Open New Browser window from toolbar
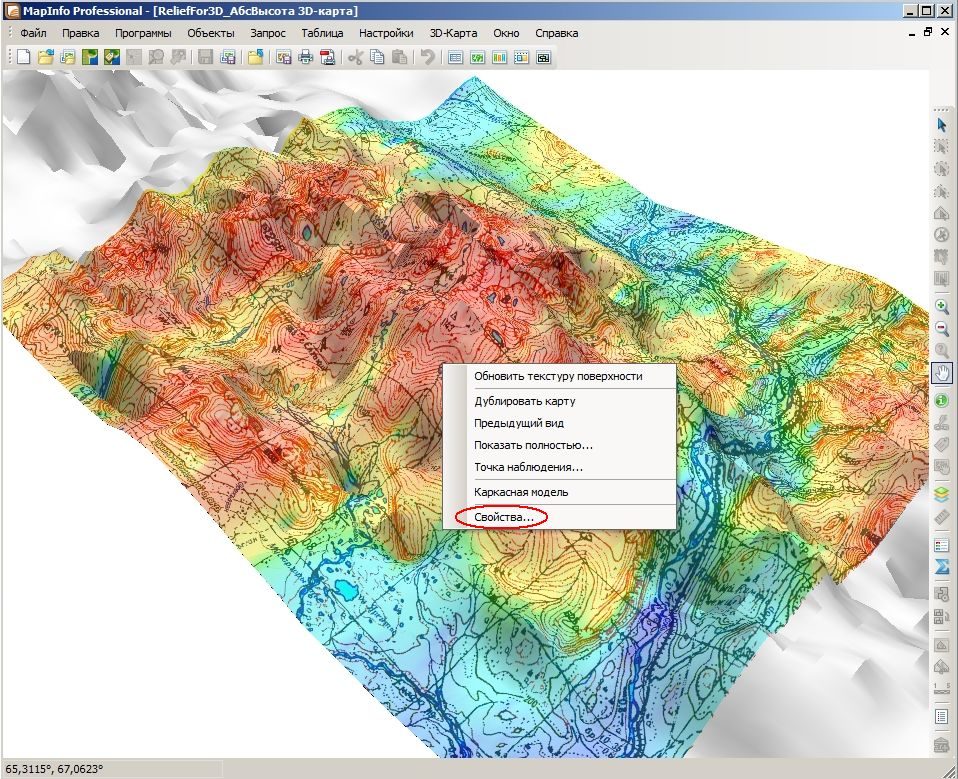The height and width of the screenshot is (779, 958). (x=455, y=57)
